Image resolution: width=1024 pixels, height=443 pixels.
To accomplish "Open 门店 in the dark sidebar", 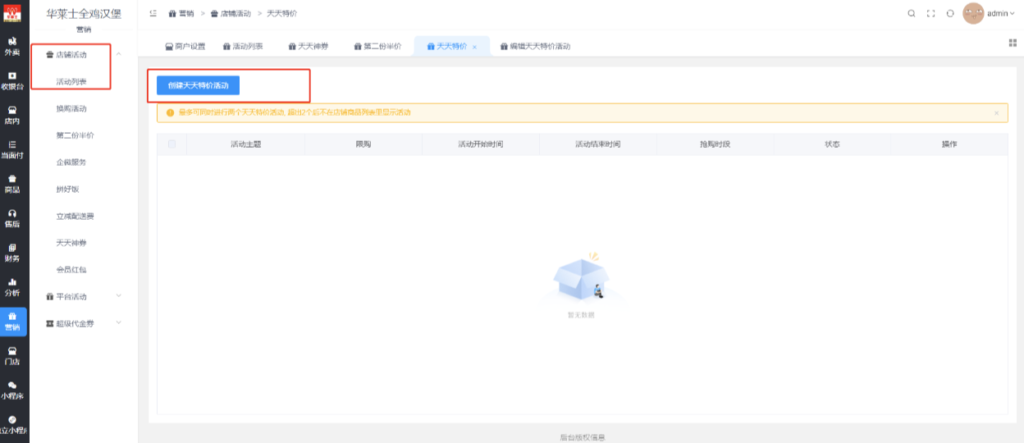I will (x=12, y=355).
